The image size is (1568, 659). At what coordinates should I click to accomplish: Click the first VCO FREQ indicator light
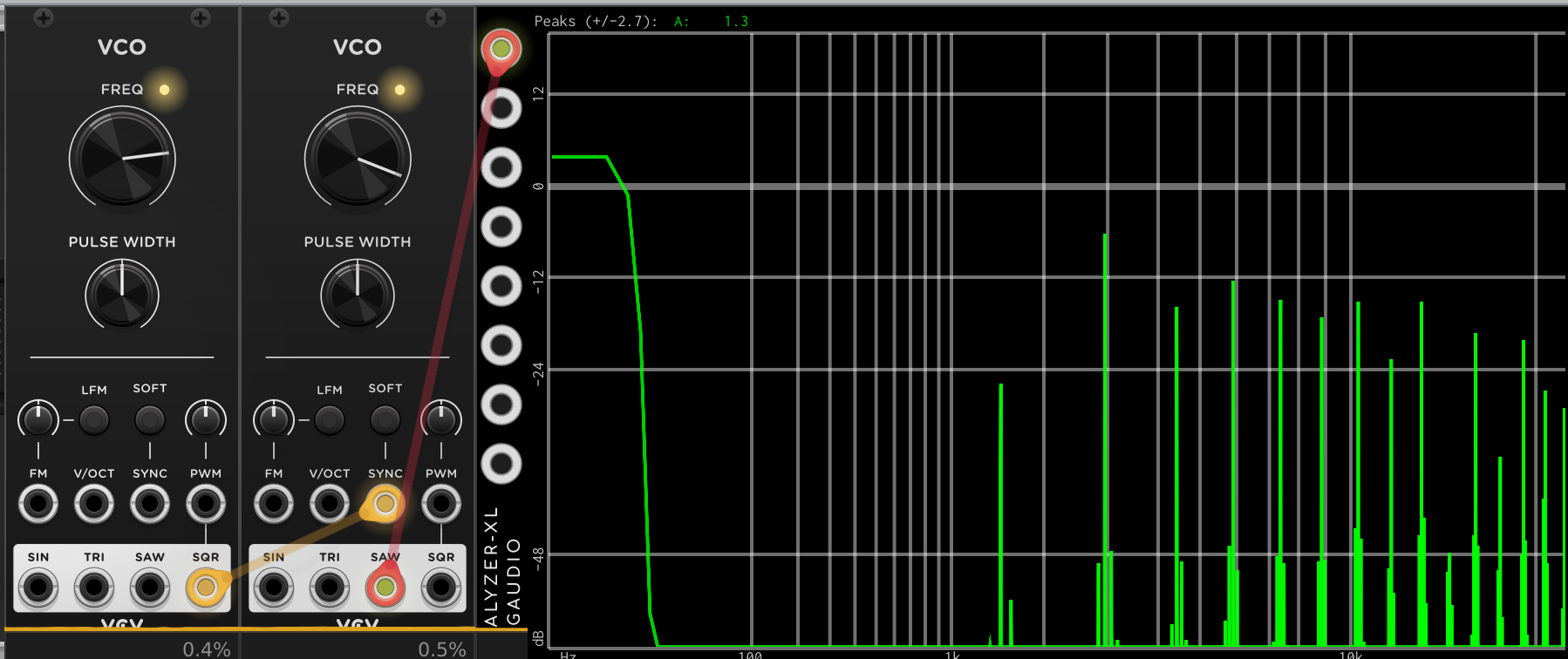tap(164, 89)
